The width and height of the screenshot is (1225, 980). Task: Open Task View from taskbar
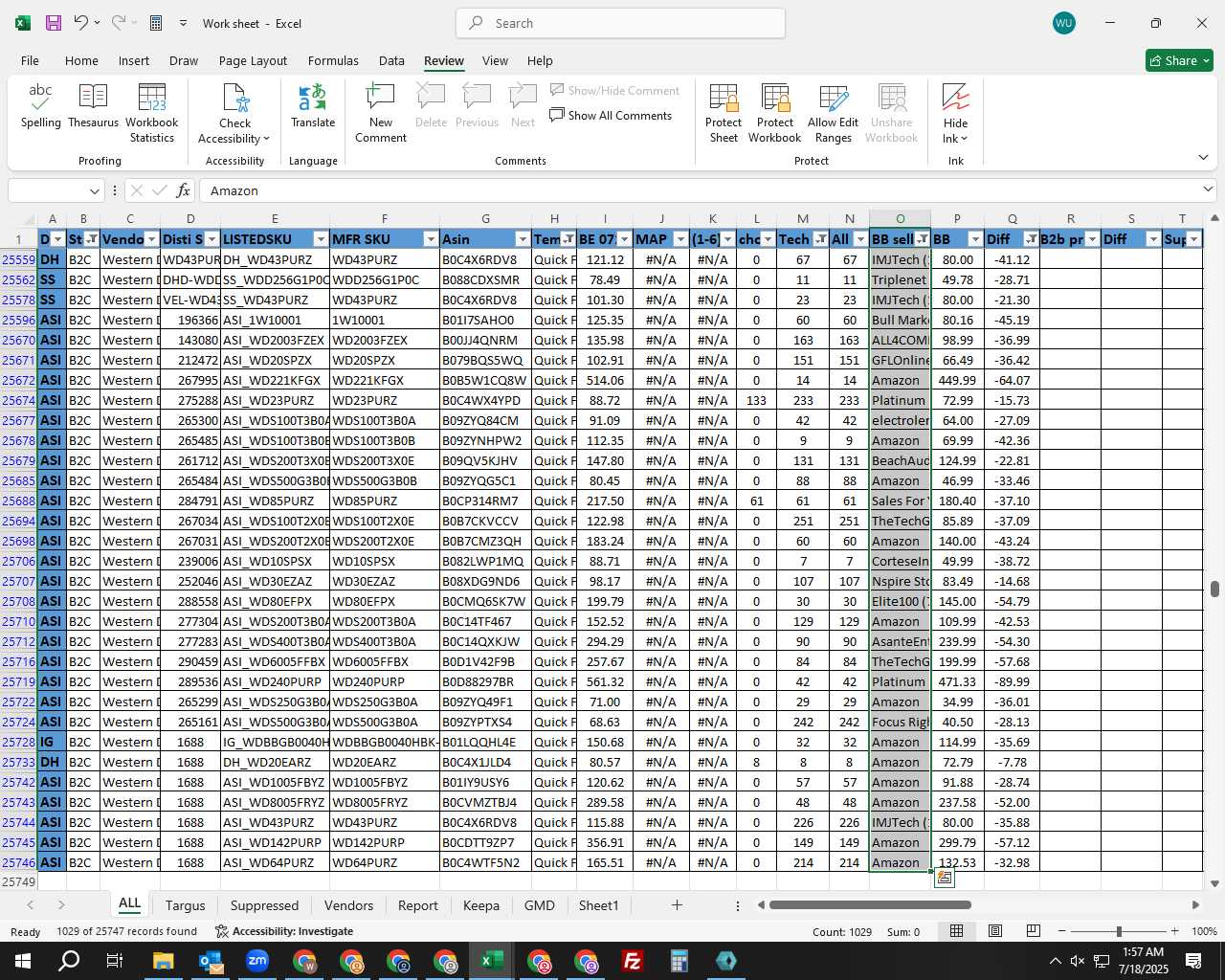click(115, 961)
